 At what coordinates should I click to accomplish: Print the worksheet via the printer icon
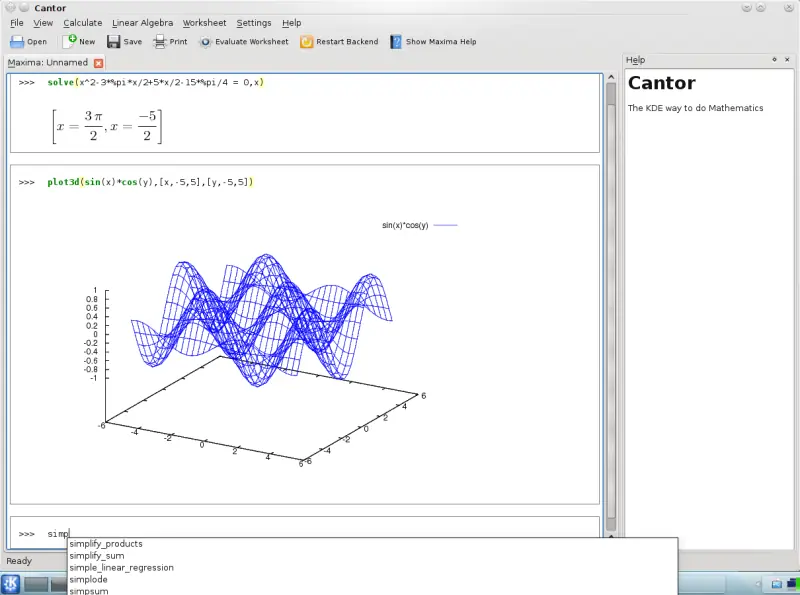[159, 42]
